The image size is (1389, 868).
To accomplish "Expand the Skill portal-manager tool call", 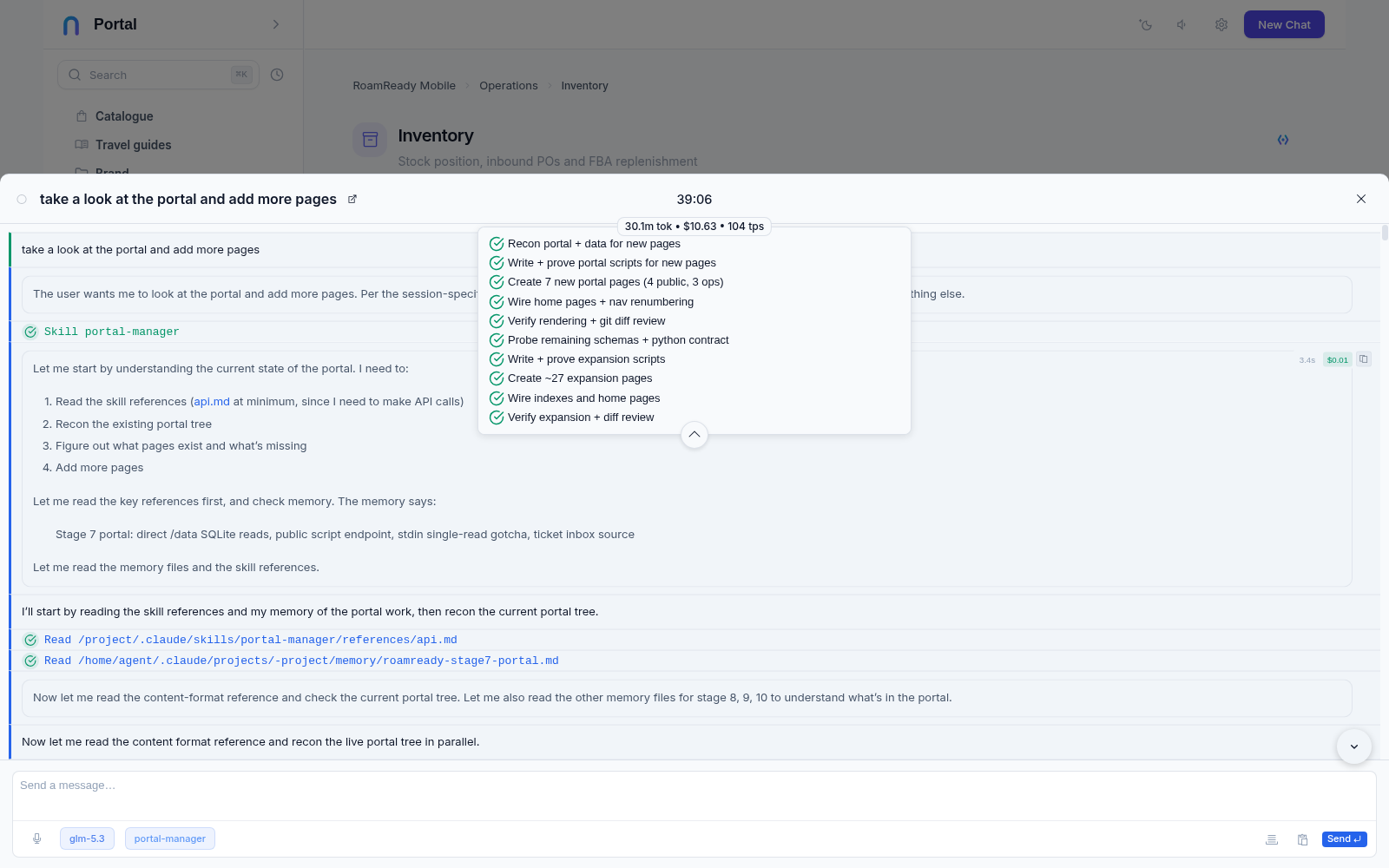I will pyautogui.click(x=111, y=332).
